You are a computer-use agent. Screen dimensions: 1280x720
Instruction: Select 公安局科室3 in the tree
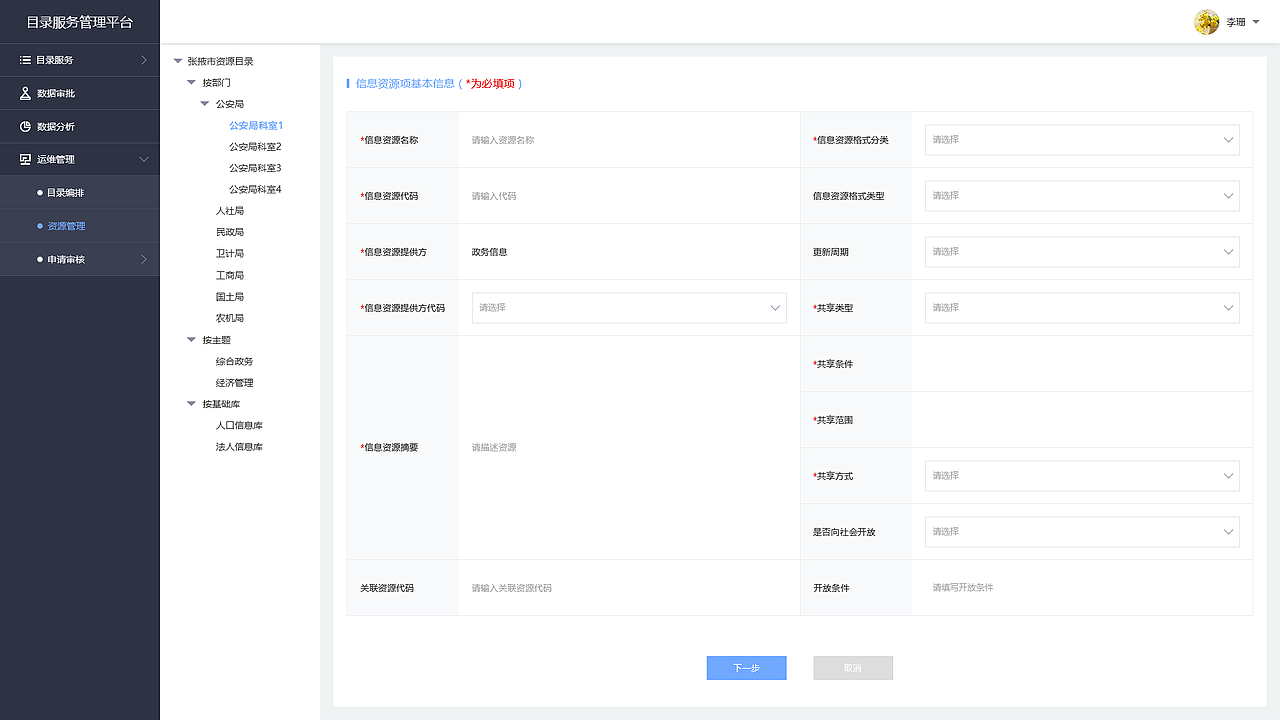click(255, 168)
